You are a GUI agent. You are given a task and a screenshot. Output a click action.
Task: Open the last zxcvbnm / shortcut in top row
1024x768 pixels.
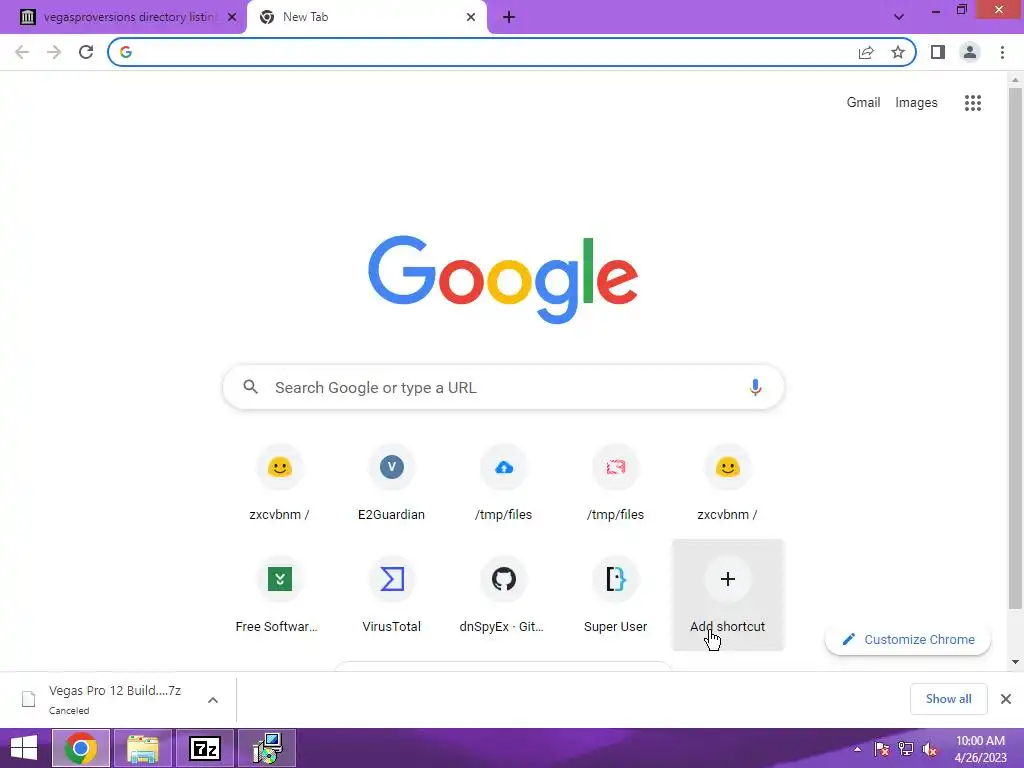[x=728, y=484]
